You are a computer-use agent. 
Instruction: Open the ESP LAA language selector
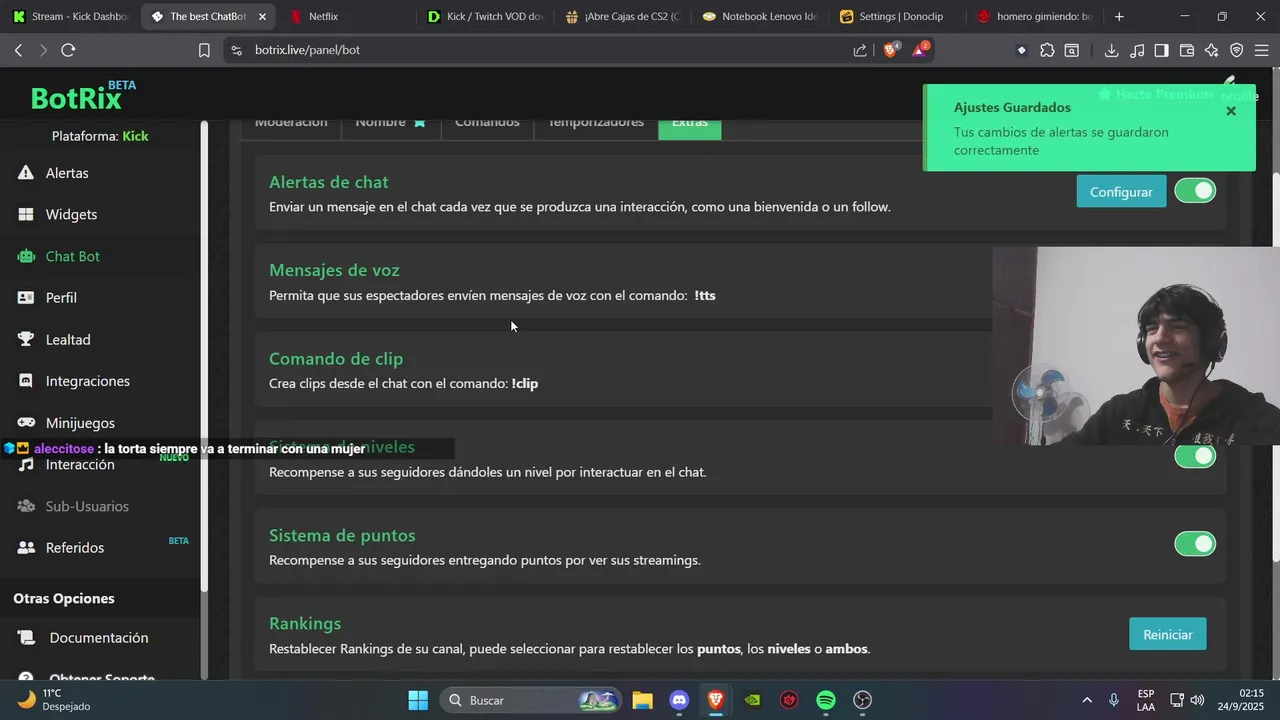[x=1146, y=700]
